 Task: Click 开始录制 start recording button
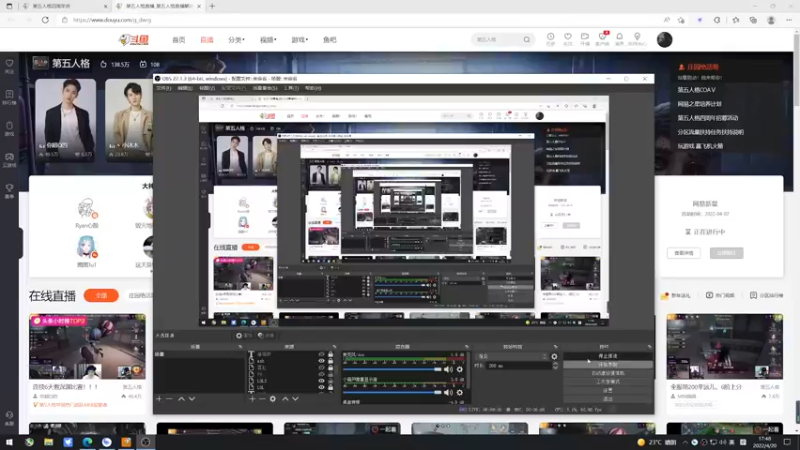click(x=608, y=365)
